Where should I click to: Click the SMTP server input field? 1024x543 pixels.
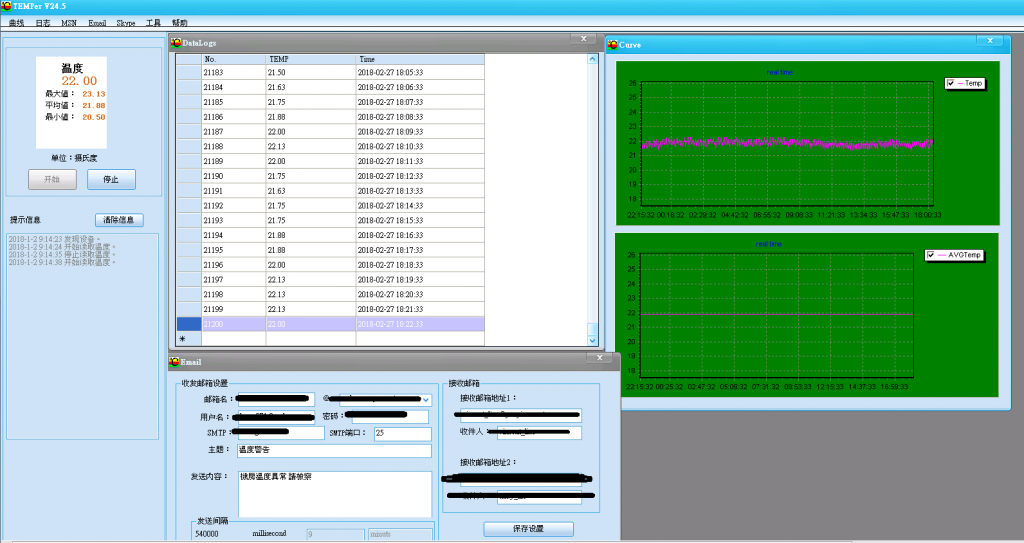pos(280,433)
